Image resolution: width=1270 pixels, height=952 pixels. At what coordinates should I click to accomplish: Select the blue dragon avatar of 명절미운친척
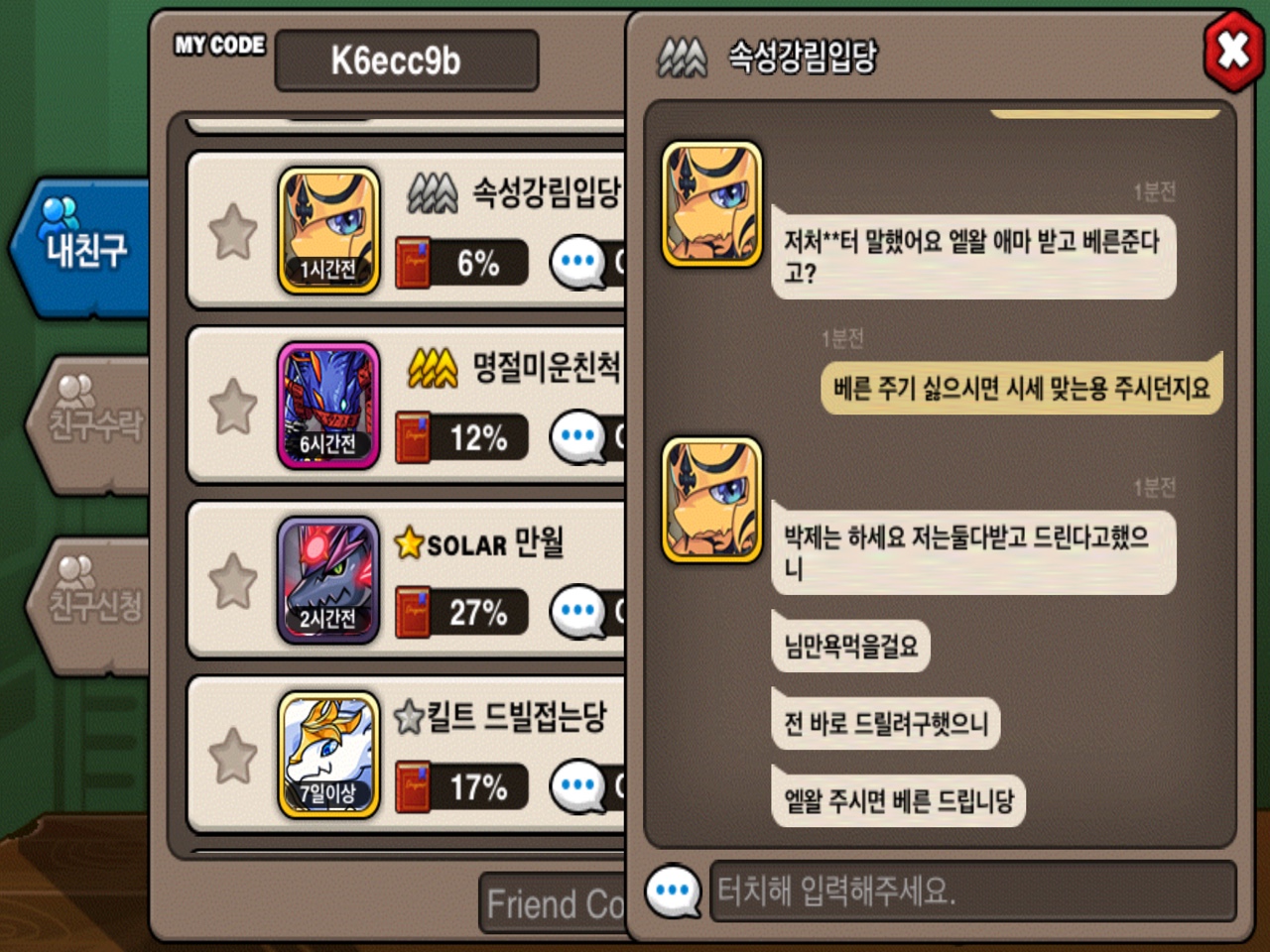point(328,405)
